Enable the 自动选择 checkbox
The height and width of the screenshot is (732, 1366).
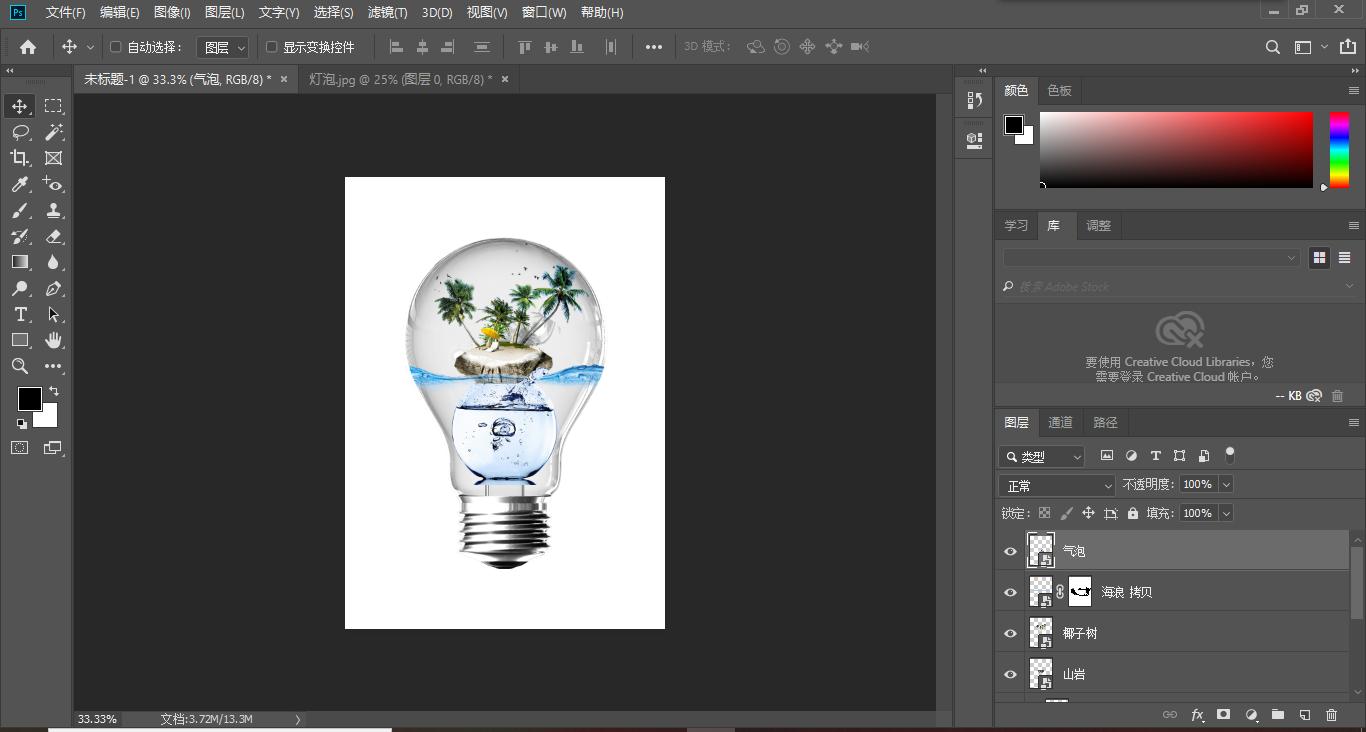coord(115,47)
